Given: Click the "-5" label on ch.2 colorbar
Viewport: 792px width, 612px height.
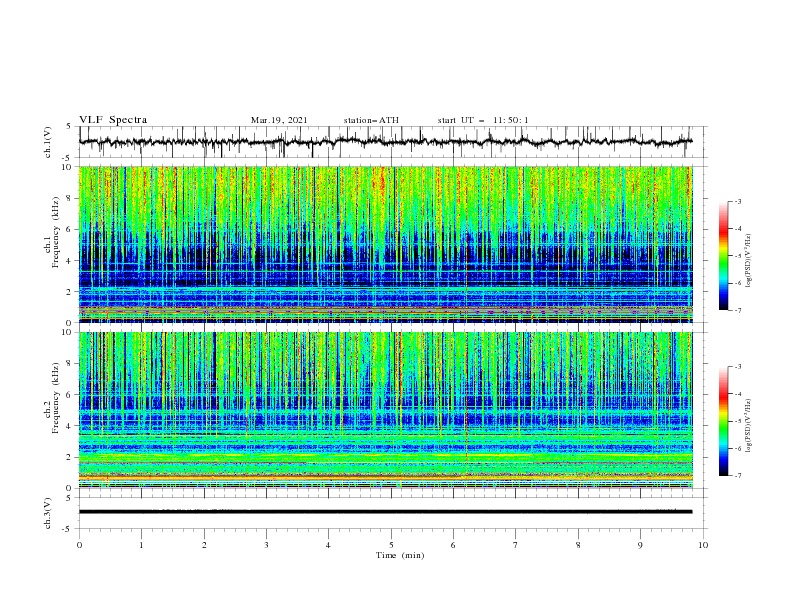Looking at the screenshot, I should coord(737,421).
